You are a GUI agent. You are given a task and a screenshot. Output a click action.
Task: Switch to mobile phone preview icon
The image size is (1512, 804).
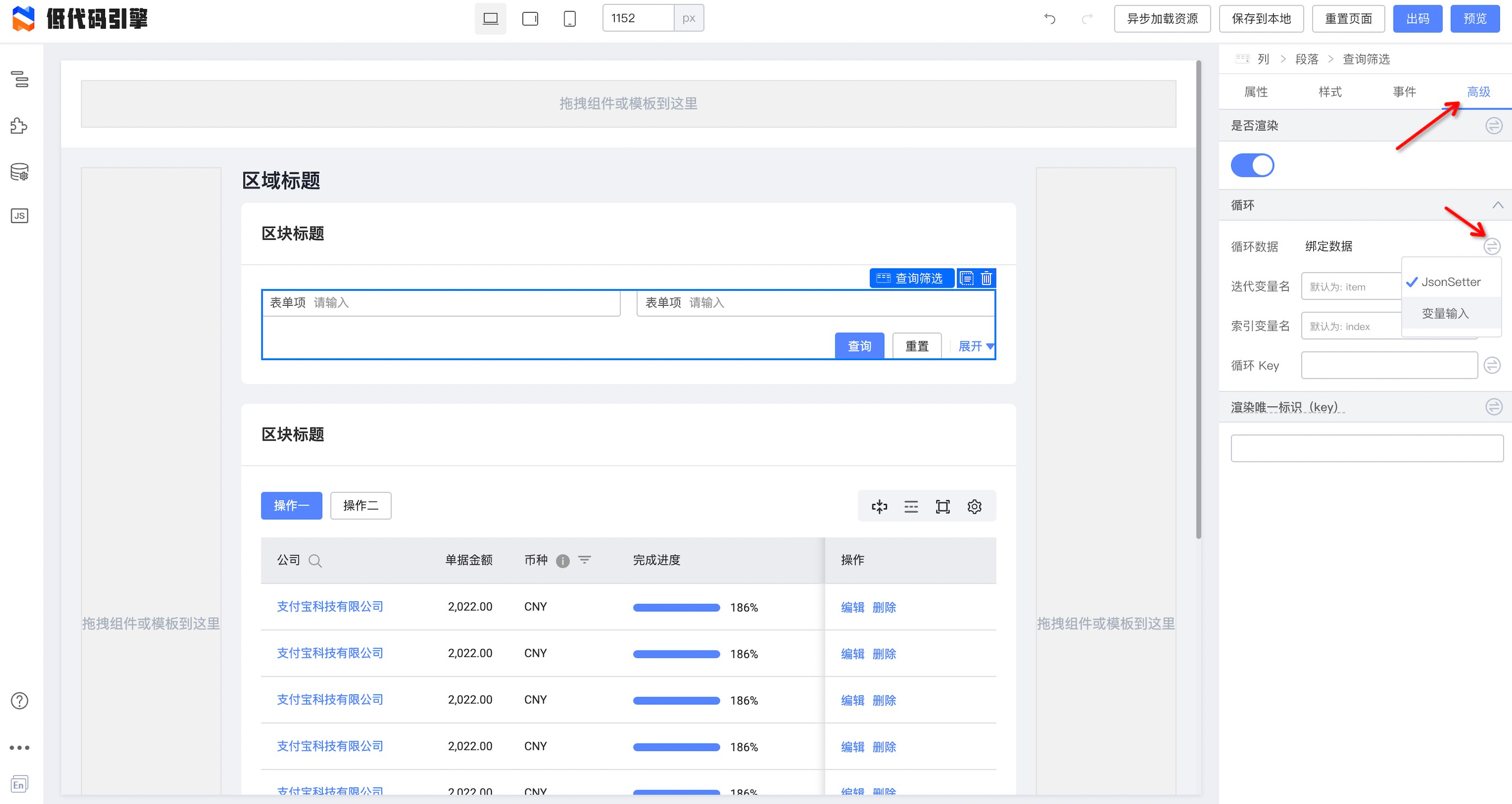point(569,19)
